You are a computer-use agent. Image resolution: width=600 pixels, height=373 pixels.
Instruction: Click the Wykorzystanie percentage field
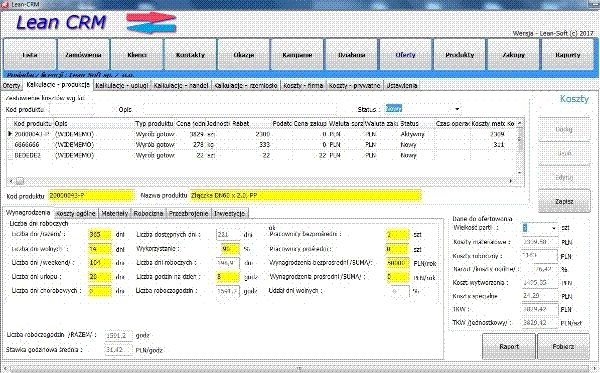pos(231,249)
